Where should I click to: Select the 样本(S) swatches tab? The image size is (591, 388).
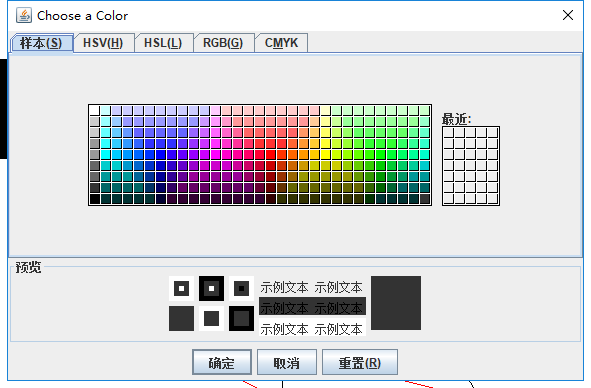(42, 43)
